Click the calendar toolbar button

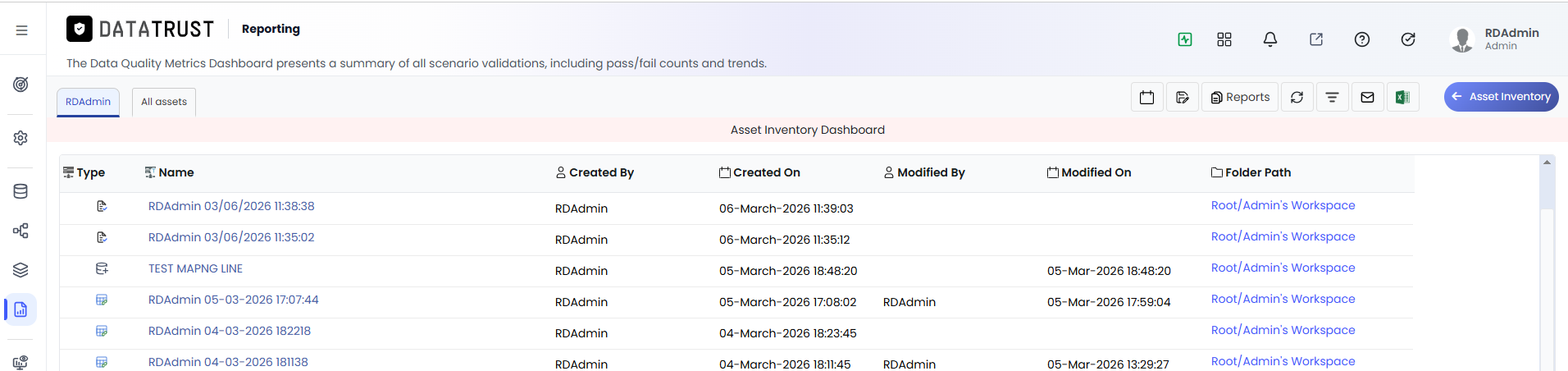pos(1147,97)
